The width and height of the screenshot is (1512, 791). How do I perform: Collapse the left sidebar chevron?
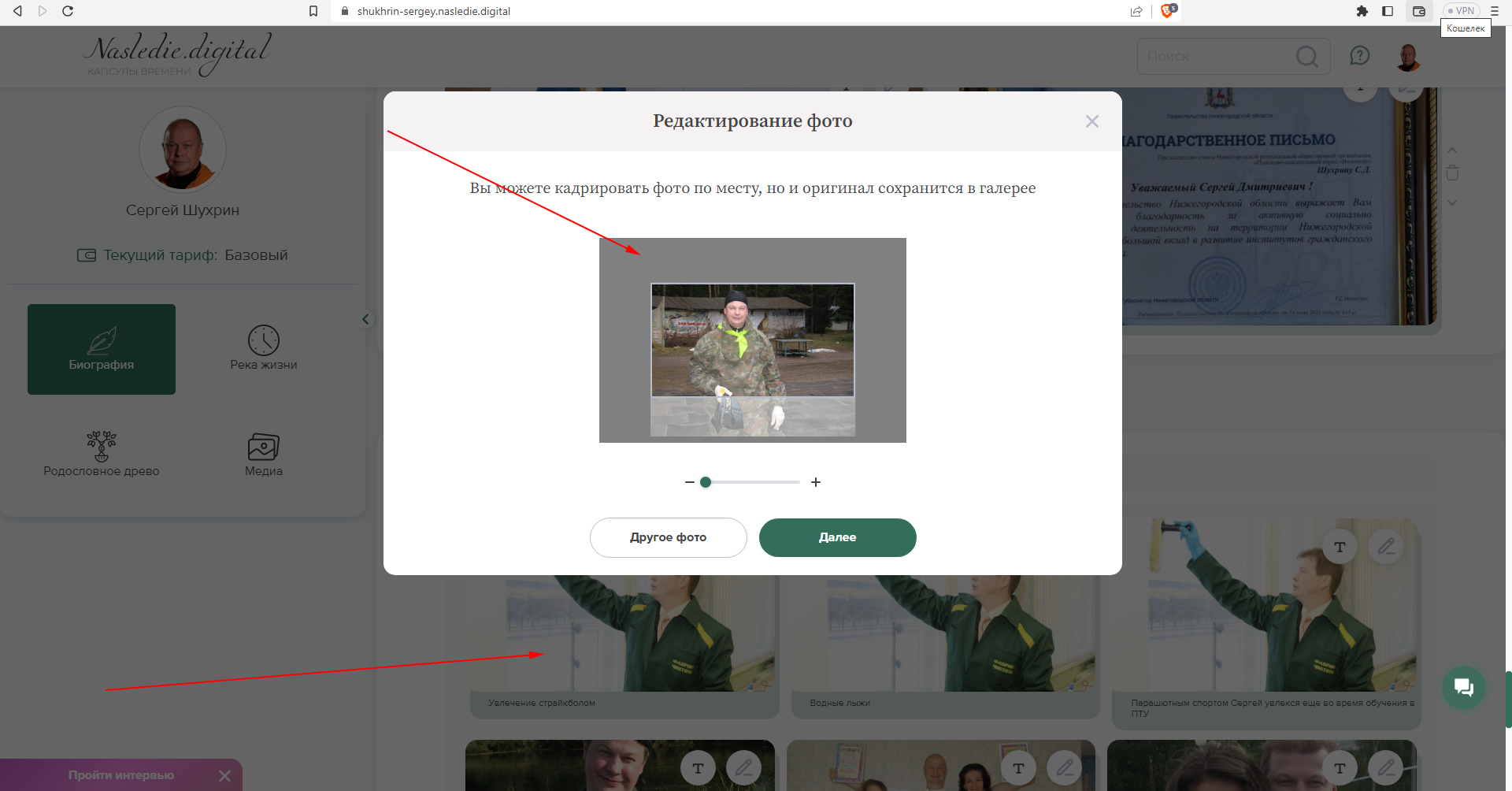click(x=365, y=319)
